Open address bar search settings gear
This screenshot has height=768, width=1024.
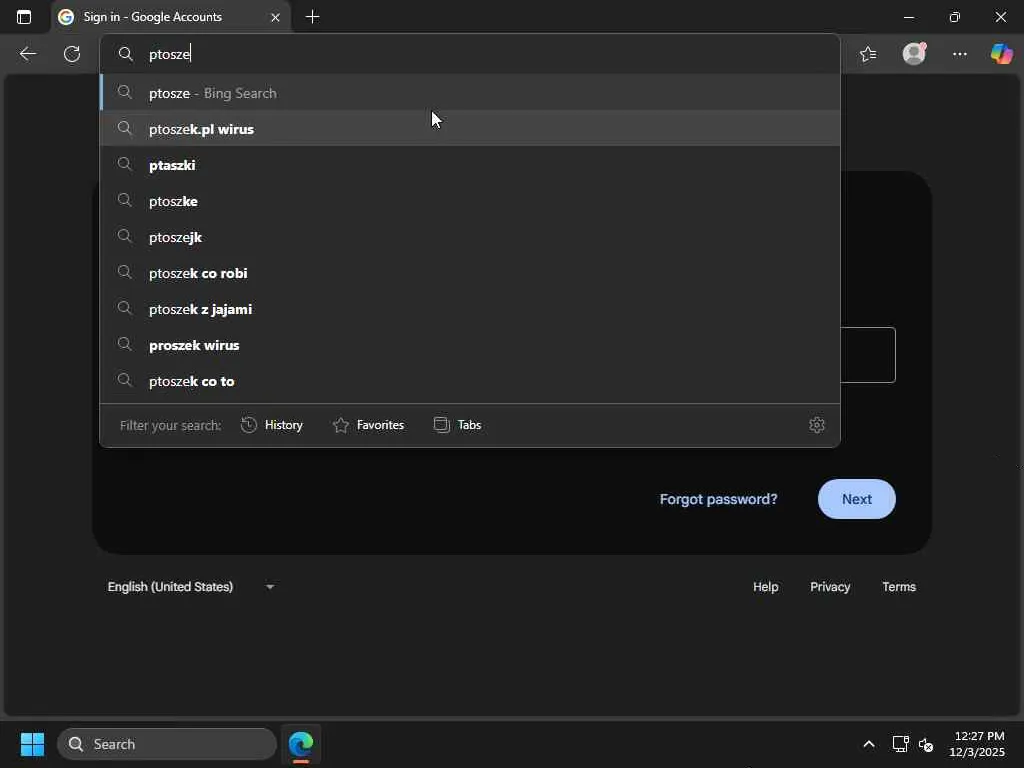tap(816, 425)
